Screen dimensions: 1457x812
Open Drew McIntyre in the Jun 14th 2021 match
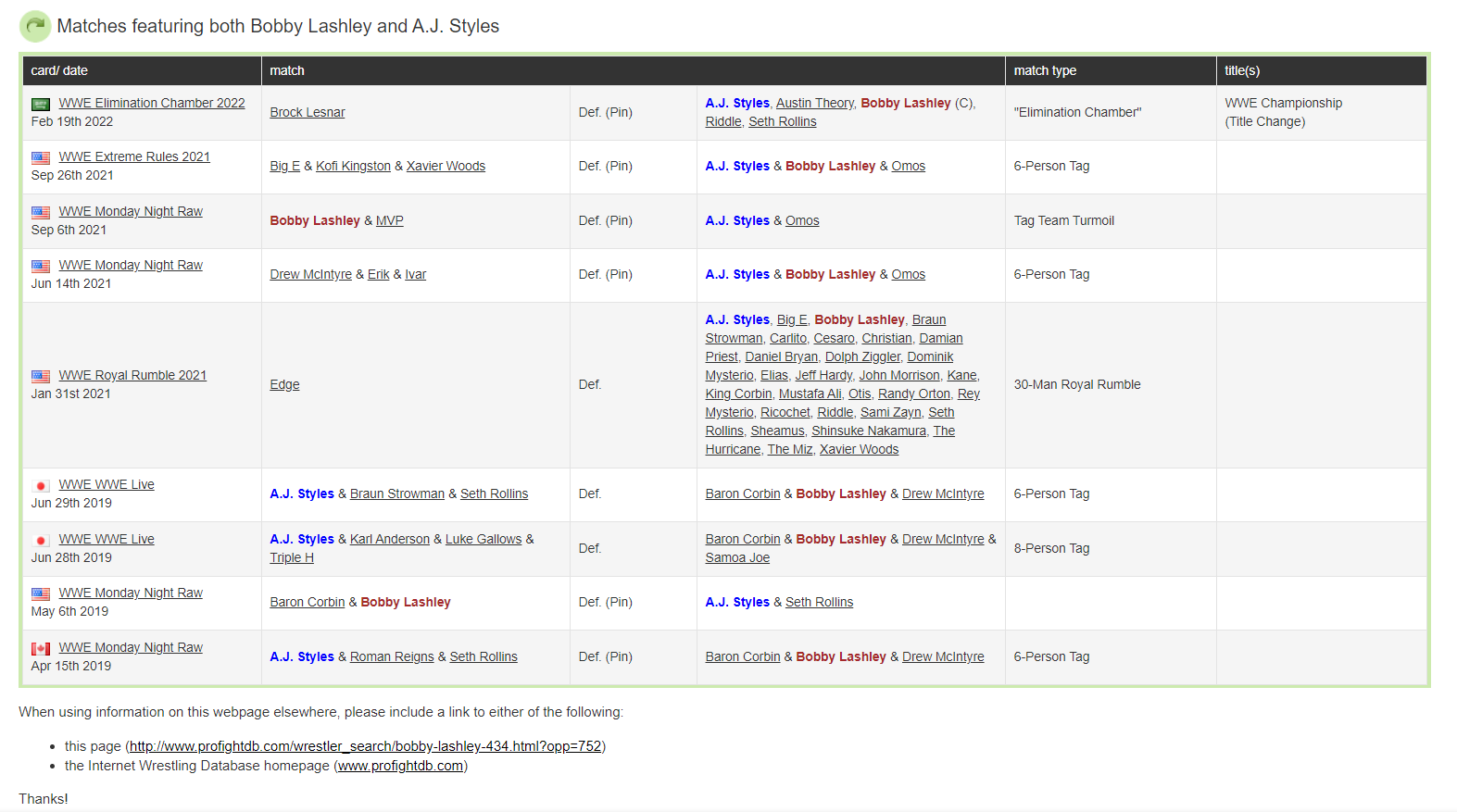(x=311, y=274)
